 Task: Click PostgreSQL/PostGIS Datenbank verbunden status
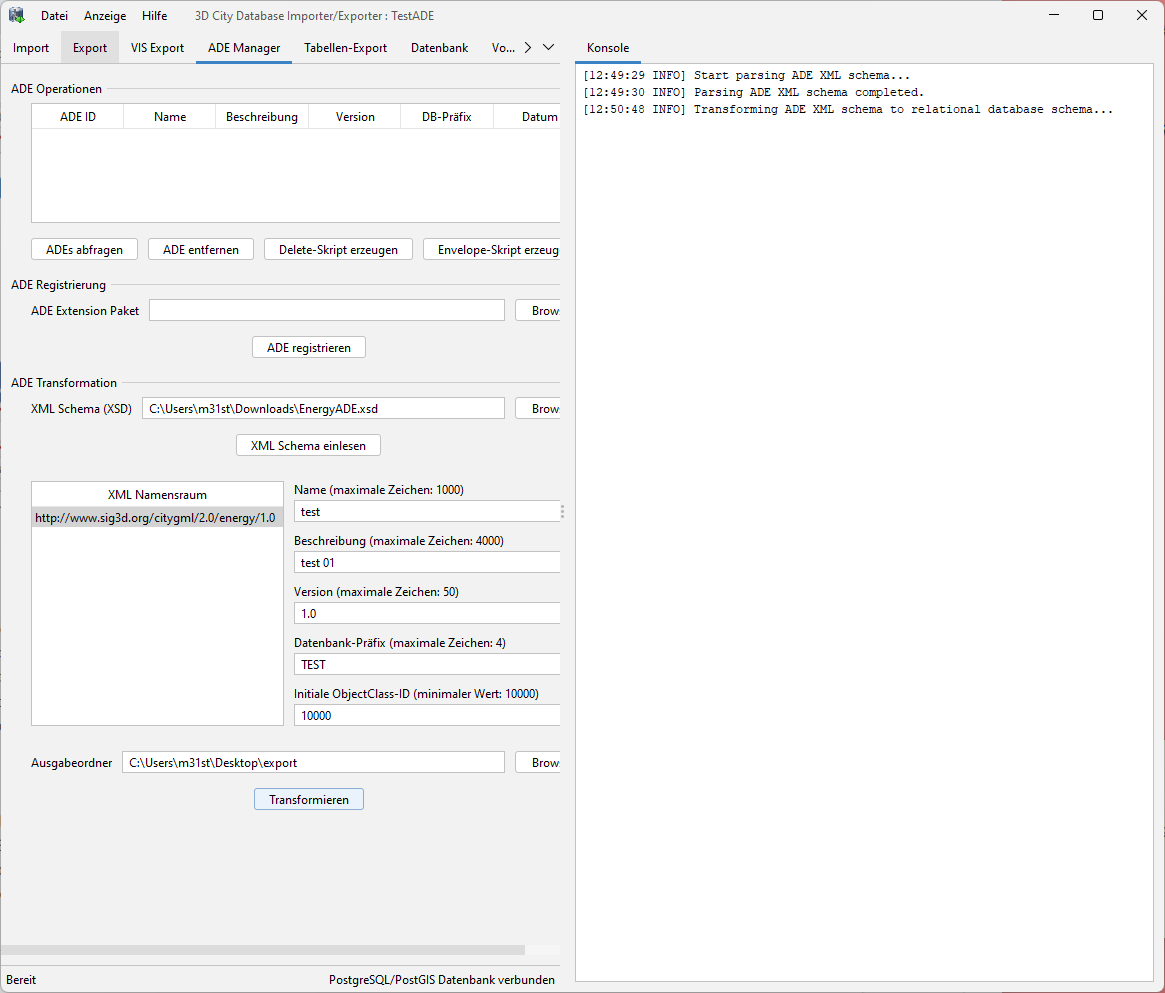[442, 980]
